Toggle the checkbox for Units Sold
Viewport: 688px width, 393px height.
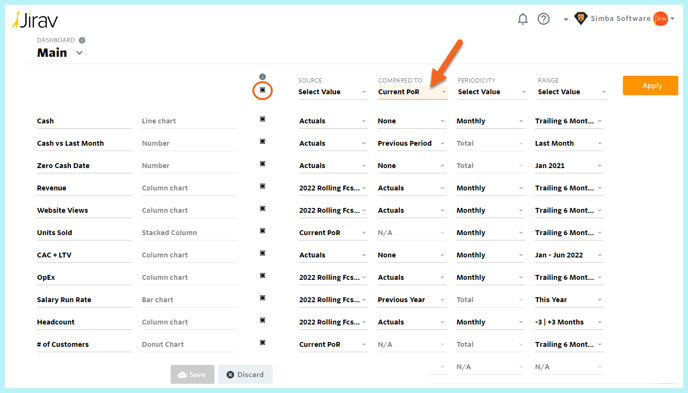coord(262,231)
